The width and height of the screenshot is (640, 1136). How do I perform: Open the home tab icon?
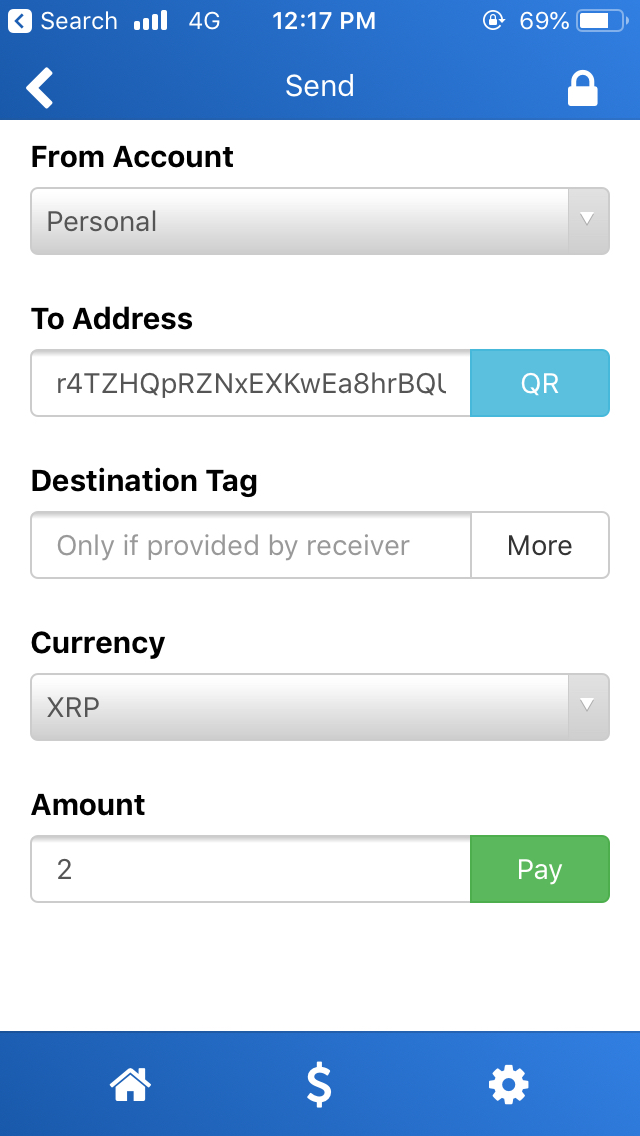[x=131, y=1083]
